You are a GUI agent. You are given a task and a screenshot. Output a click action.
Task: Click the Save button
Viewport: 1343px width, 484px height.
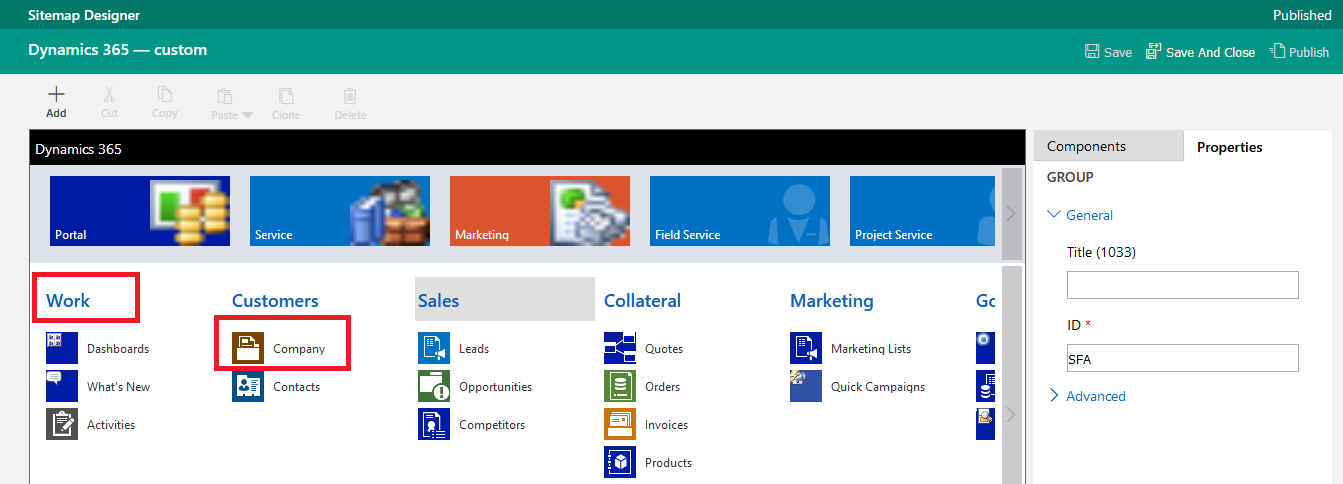[1108, 52]
